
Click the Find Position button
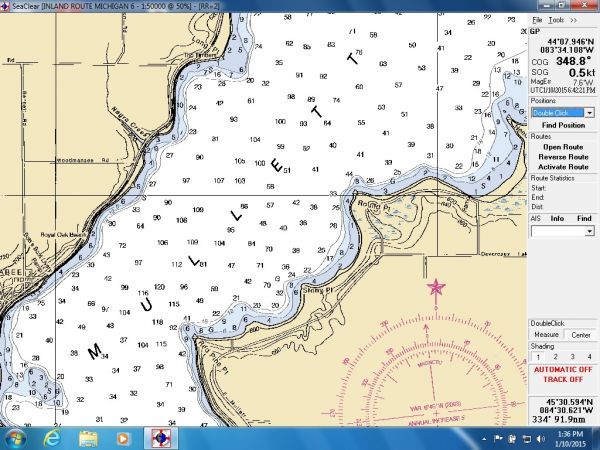[563, 125]
